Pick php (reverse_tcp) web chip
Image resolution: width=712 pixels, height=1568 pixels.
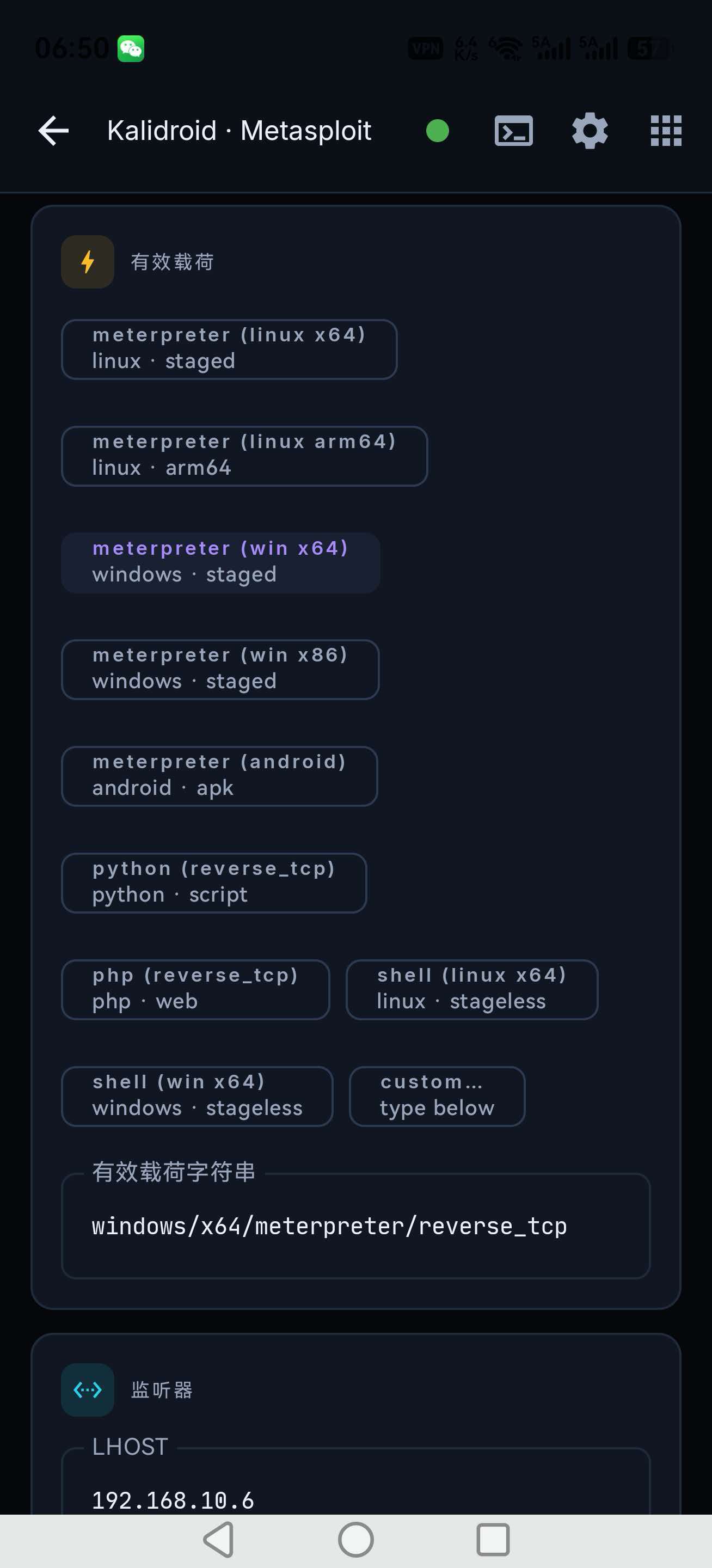[195, 989]
